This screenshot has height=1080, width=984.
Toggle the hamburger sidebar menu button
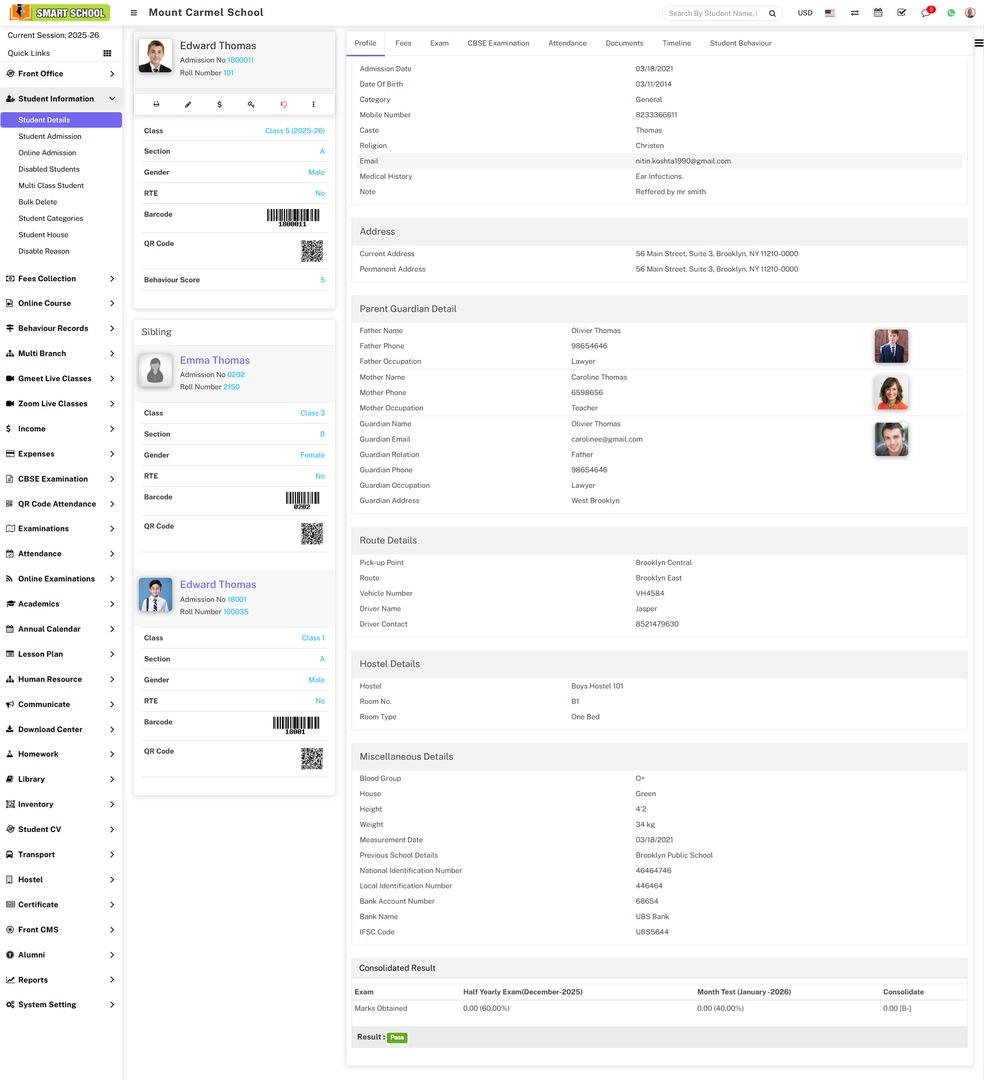pos(134,13)
